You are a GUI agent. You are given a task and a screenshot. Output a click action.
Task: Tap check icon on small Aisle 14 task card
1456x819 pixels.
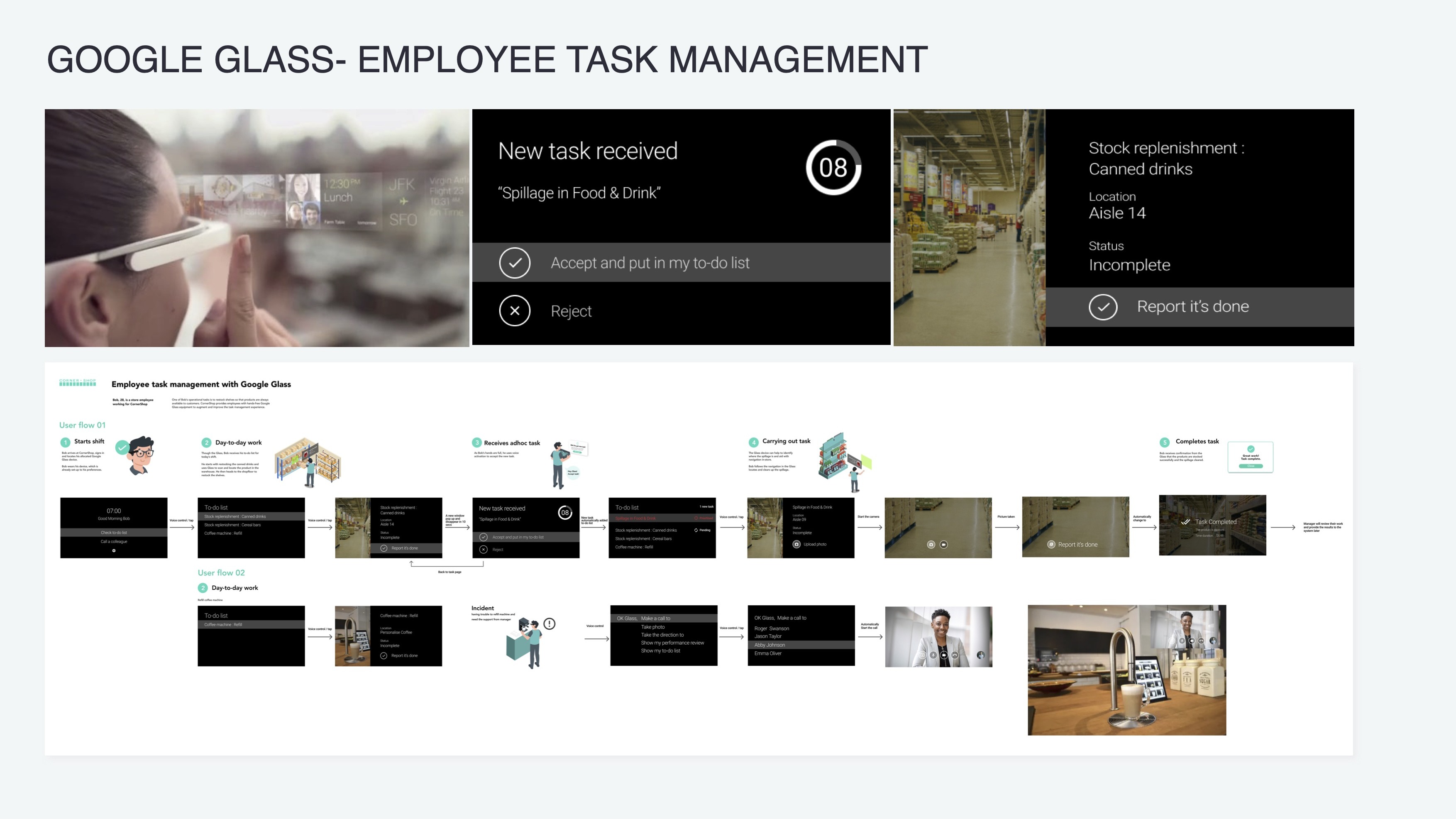click(384, 548)
